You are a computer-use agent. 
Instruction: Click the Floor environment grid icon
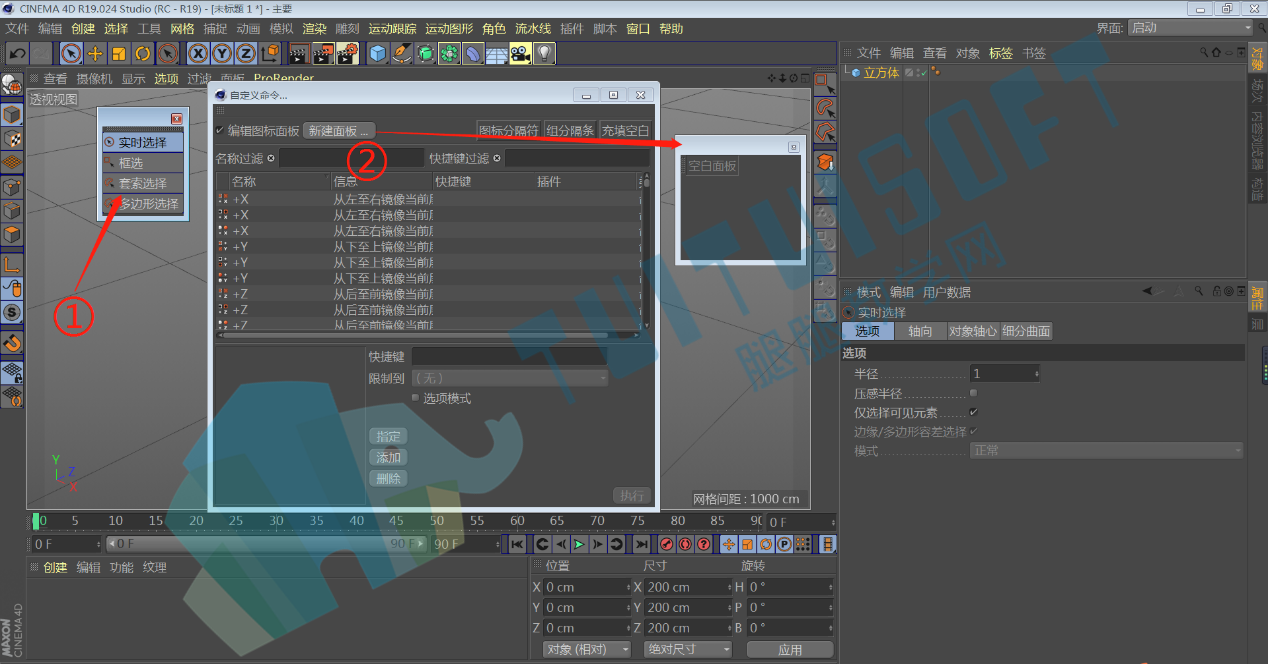(497, 53)
